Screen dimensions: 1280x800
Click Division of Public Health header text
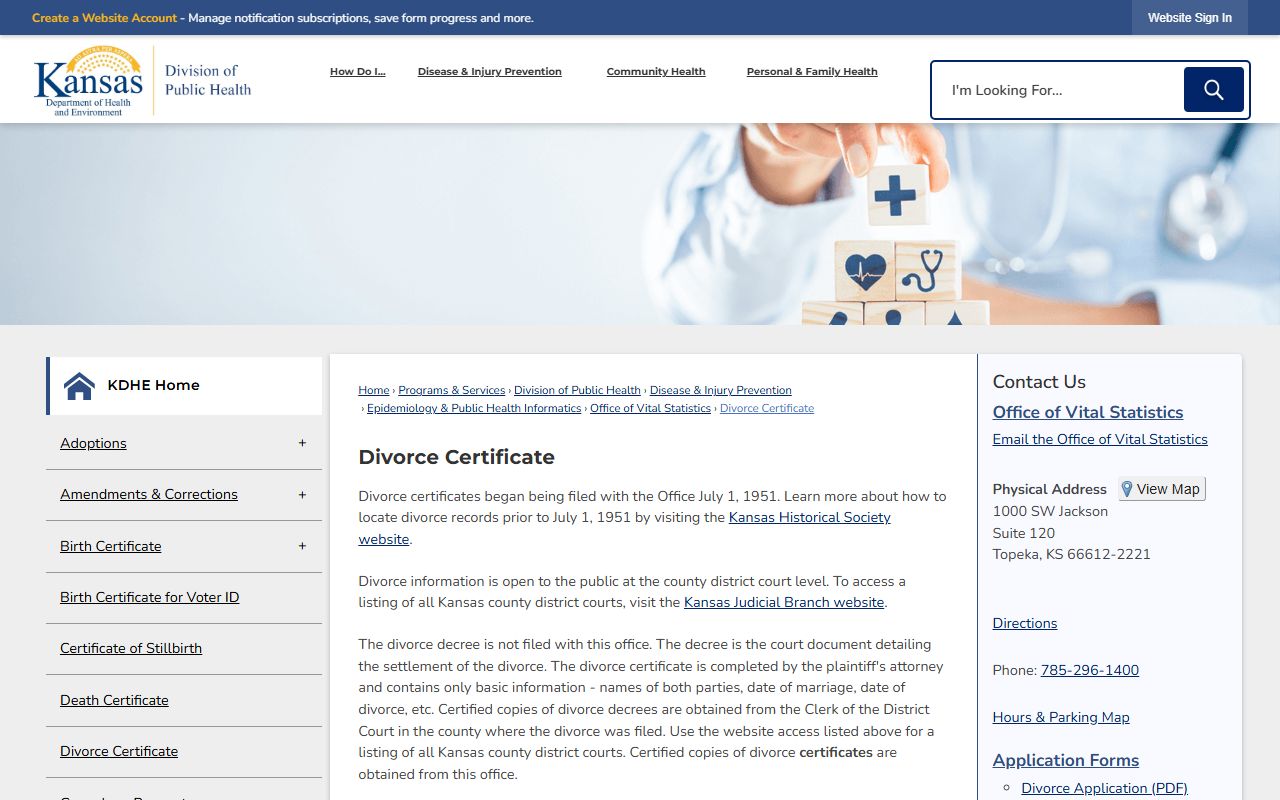pyautogui.click(x=208, y=80)
